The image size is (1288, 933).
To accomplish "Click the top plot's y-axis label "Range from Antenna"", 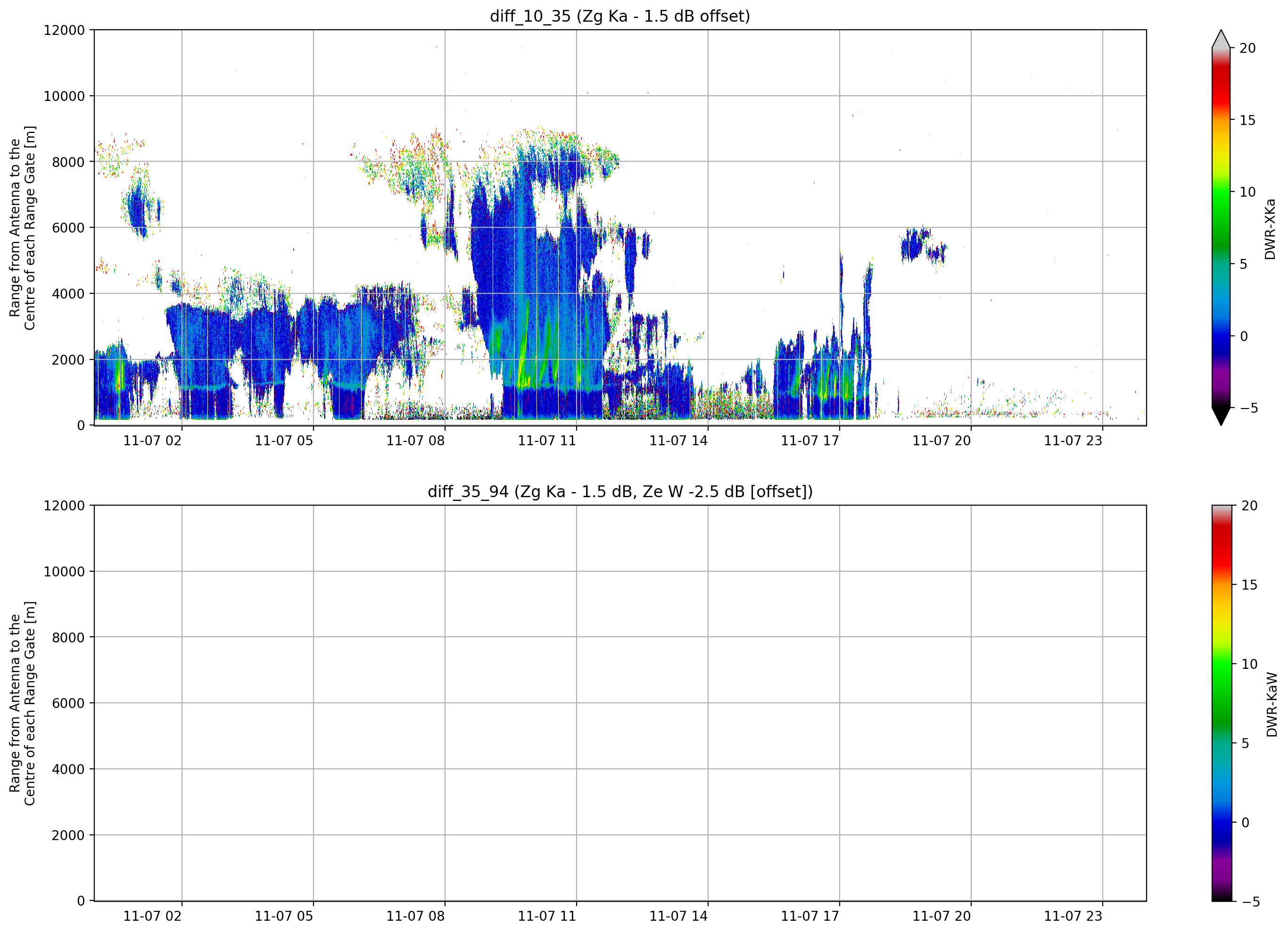I will point(23,228).
